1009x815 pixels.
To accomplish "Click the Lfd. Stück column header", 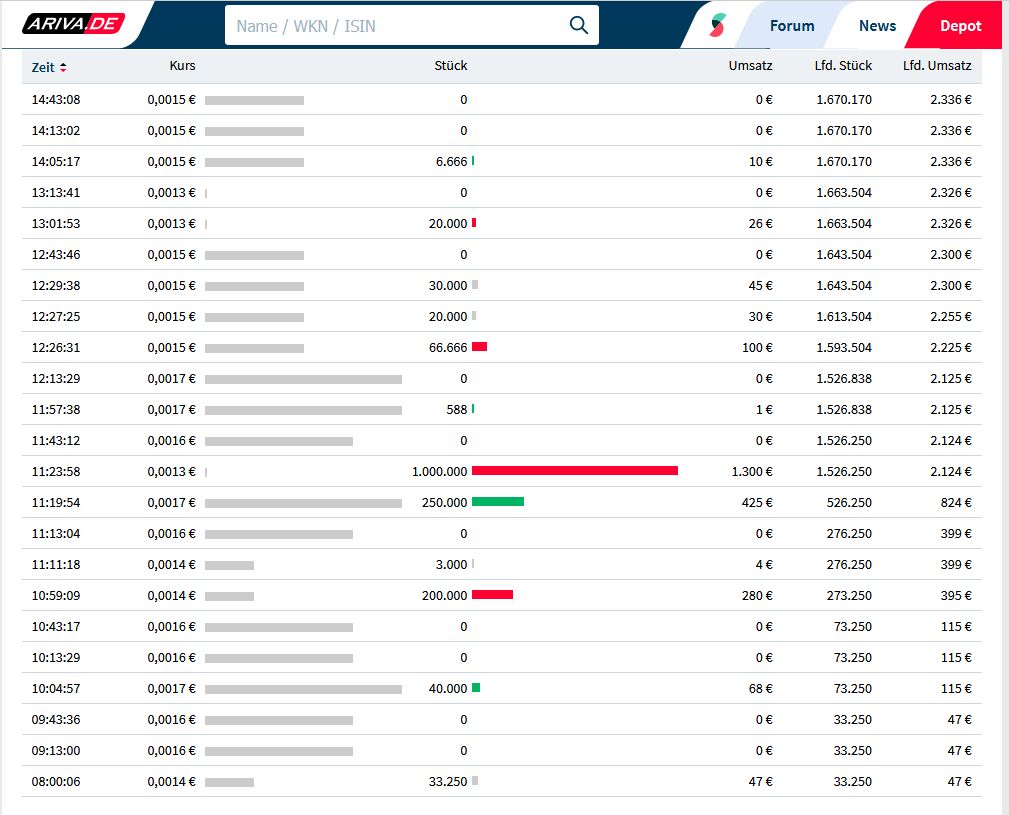I will click(843, 66).
